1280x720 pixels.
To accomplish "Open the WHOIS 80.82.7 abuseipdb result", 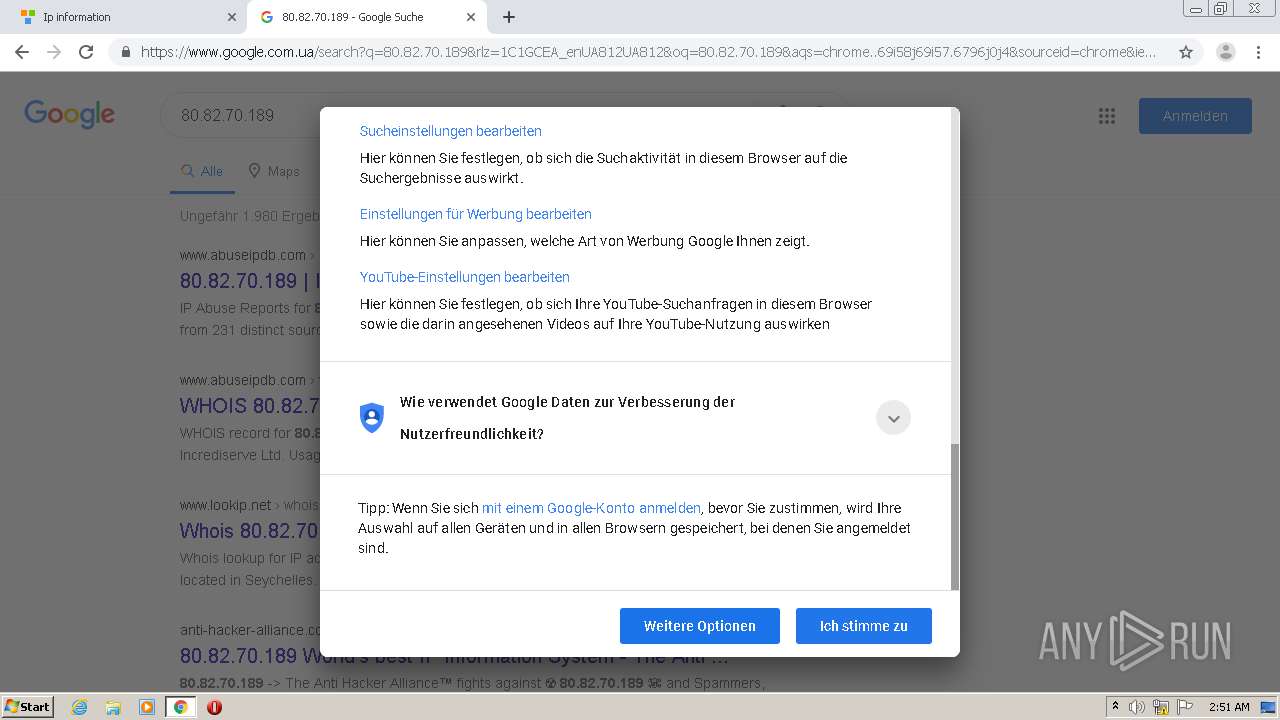I will [249, 406].
